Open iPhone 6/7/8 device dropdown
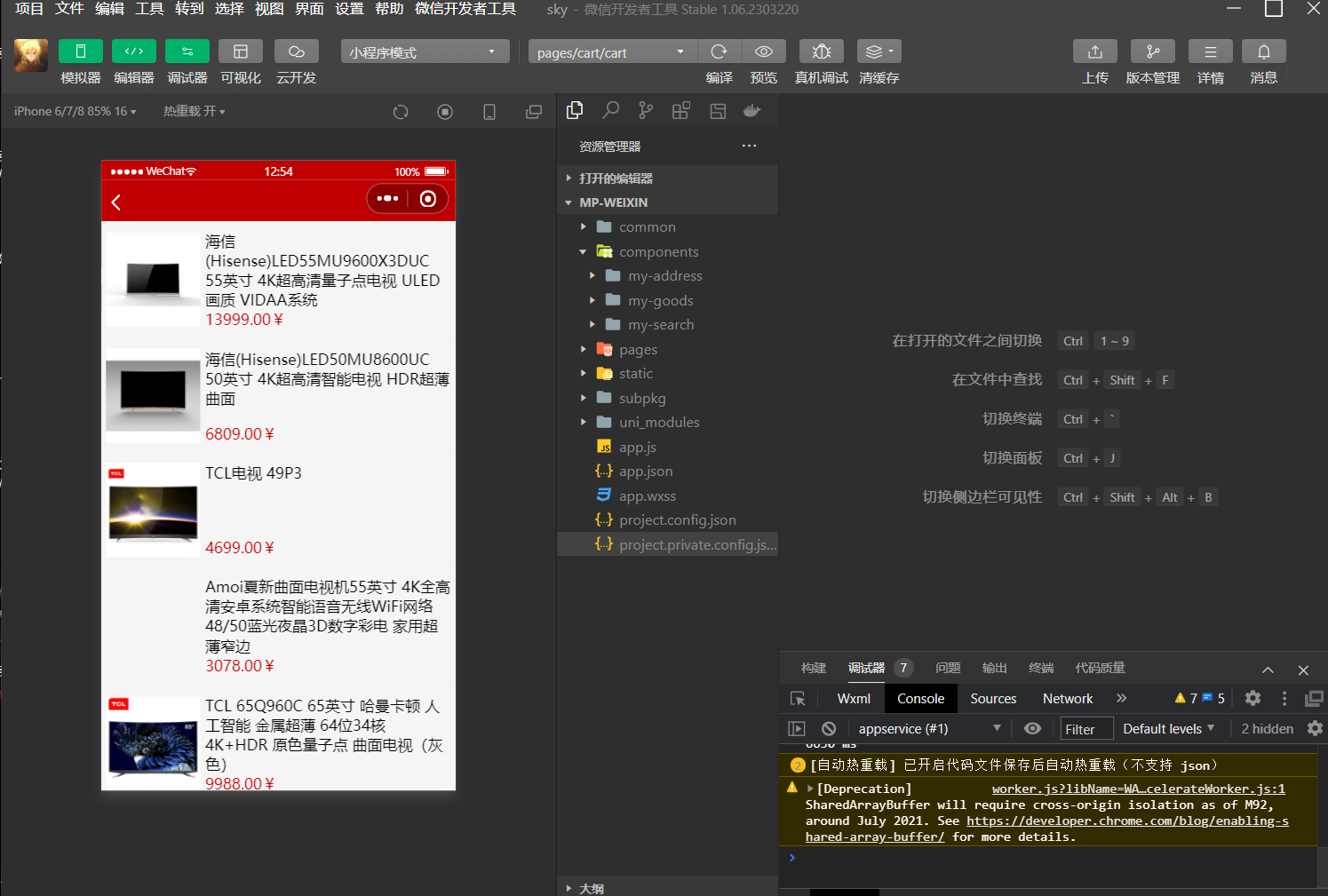This screenshot has width=1328, height=896. [76, 111]
